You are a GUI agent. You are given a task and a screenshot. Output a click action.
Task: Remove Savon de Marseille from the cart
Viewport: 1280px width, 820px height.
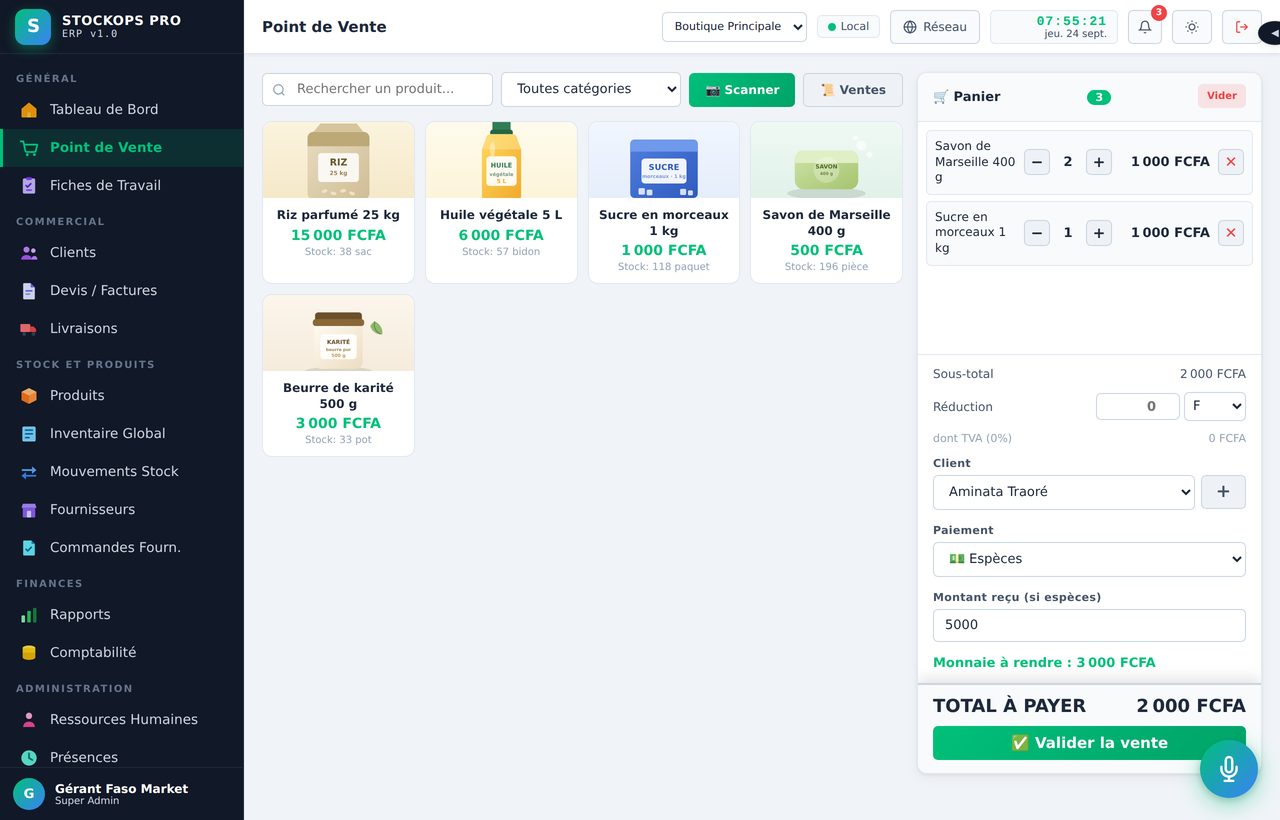[1231, 162]
